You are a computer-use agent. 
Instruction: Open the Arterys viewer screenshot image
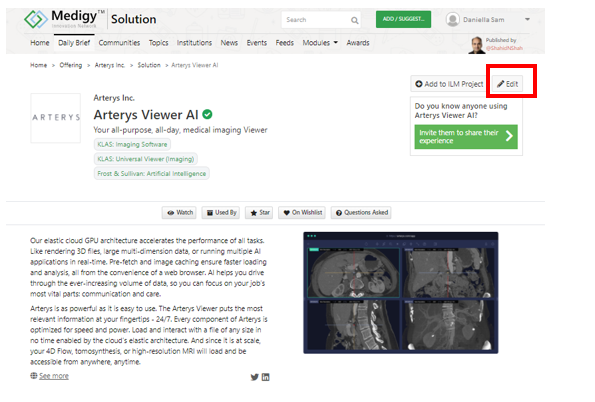401,293
